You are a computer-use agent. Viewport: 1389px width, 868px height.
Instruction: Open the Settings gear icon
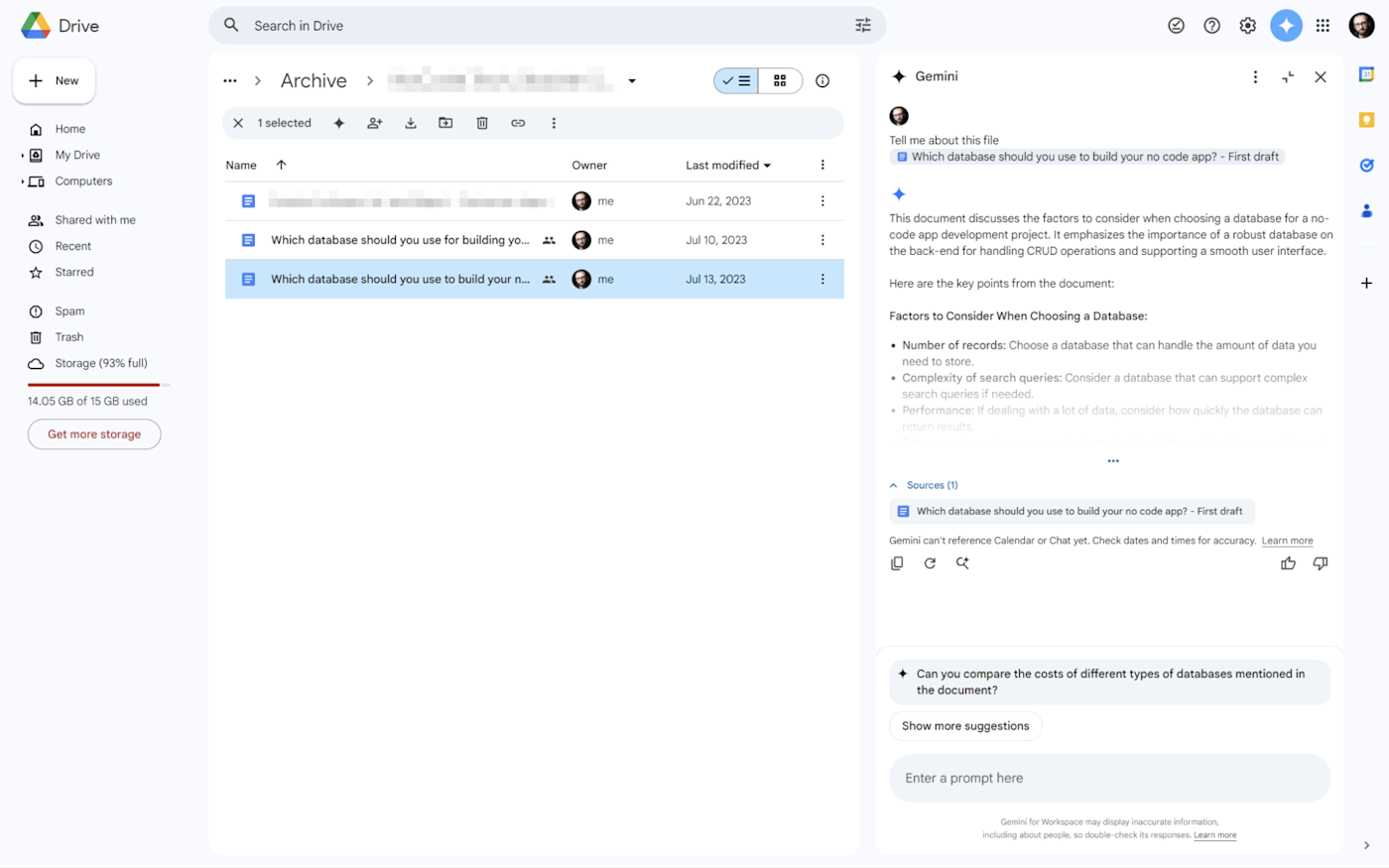pyautogui.click(x=1247, y=26)
